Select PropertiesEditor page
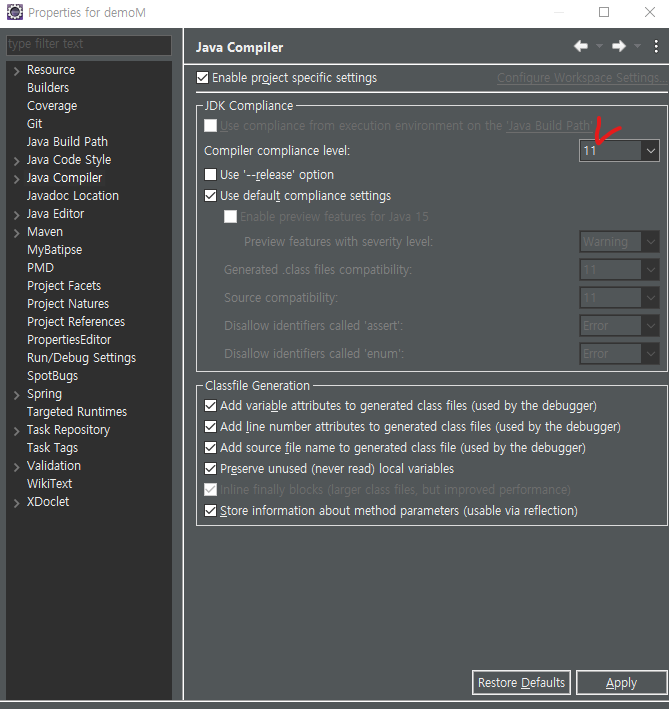Screen dimensions: 669x709 point(69,340)
